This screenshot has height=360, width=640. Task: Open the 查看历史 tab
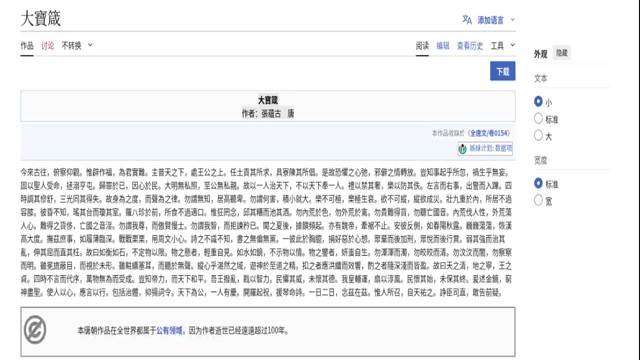tap(470, 46)
